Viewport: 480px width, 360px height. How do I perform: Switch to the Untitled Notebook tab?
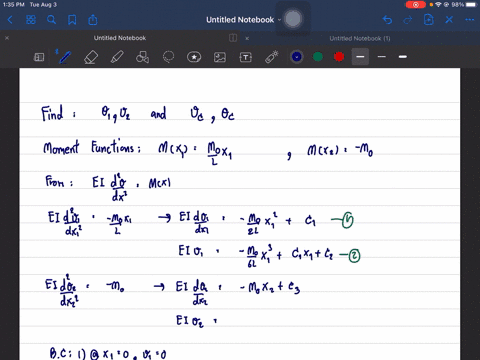(120, 38)
